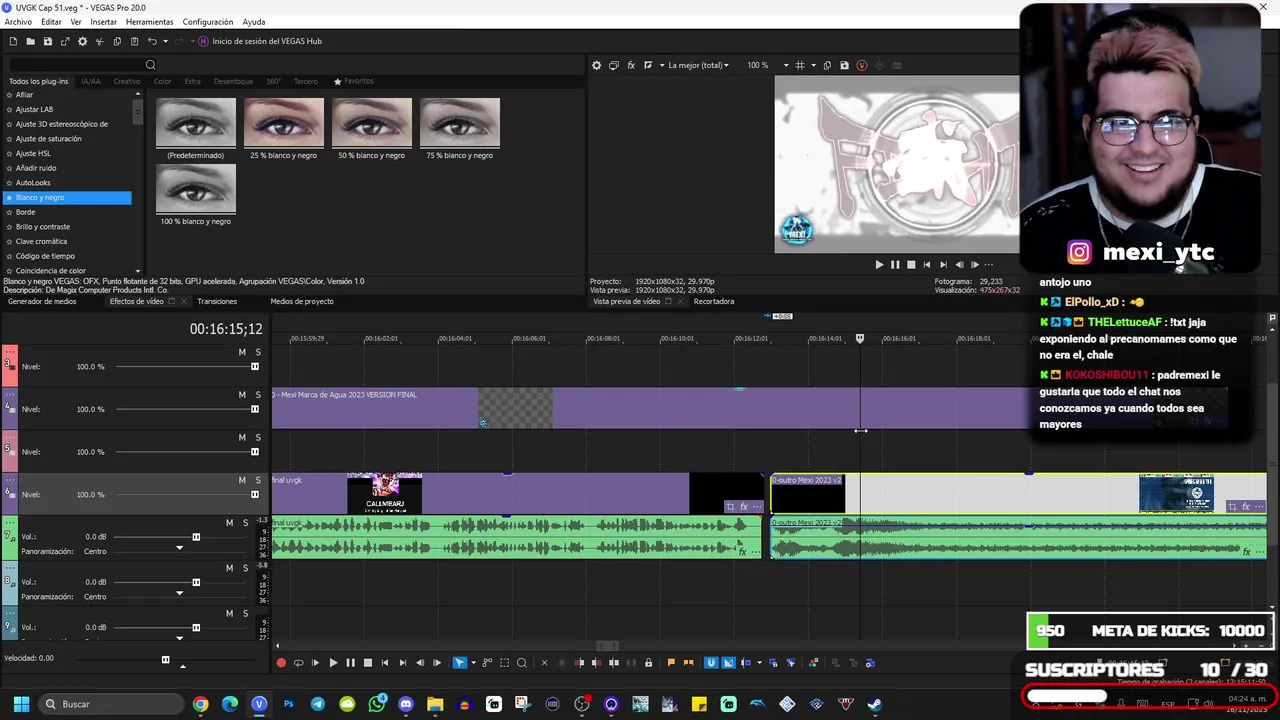Open project properties gear in main toolbar

[82, 41]
